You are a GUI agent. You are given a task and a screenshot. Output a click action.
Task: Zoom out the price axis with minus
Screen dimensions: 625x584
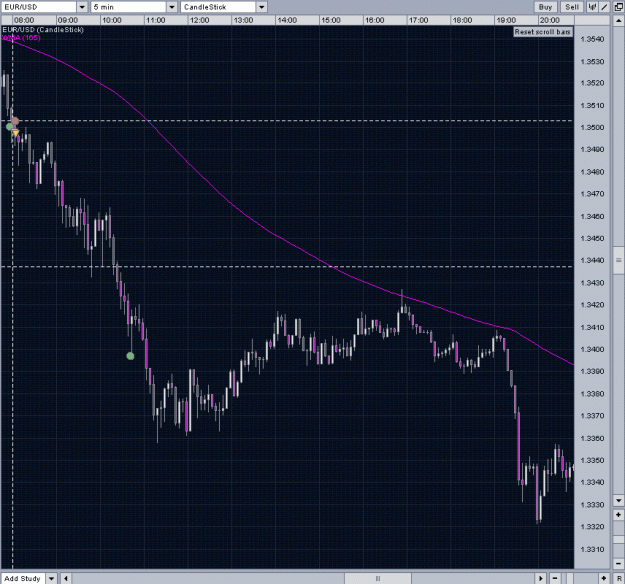coord(619,563)
